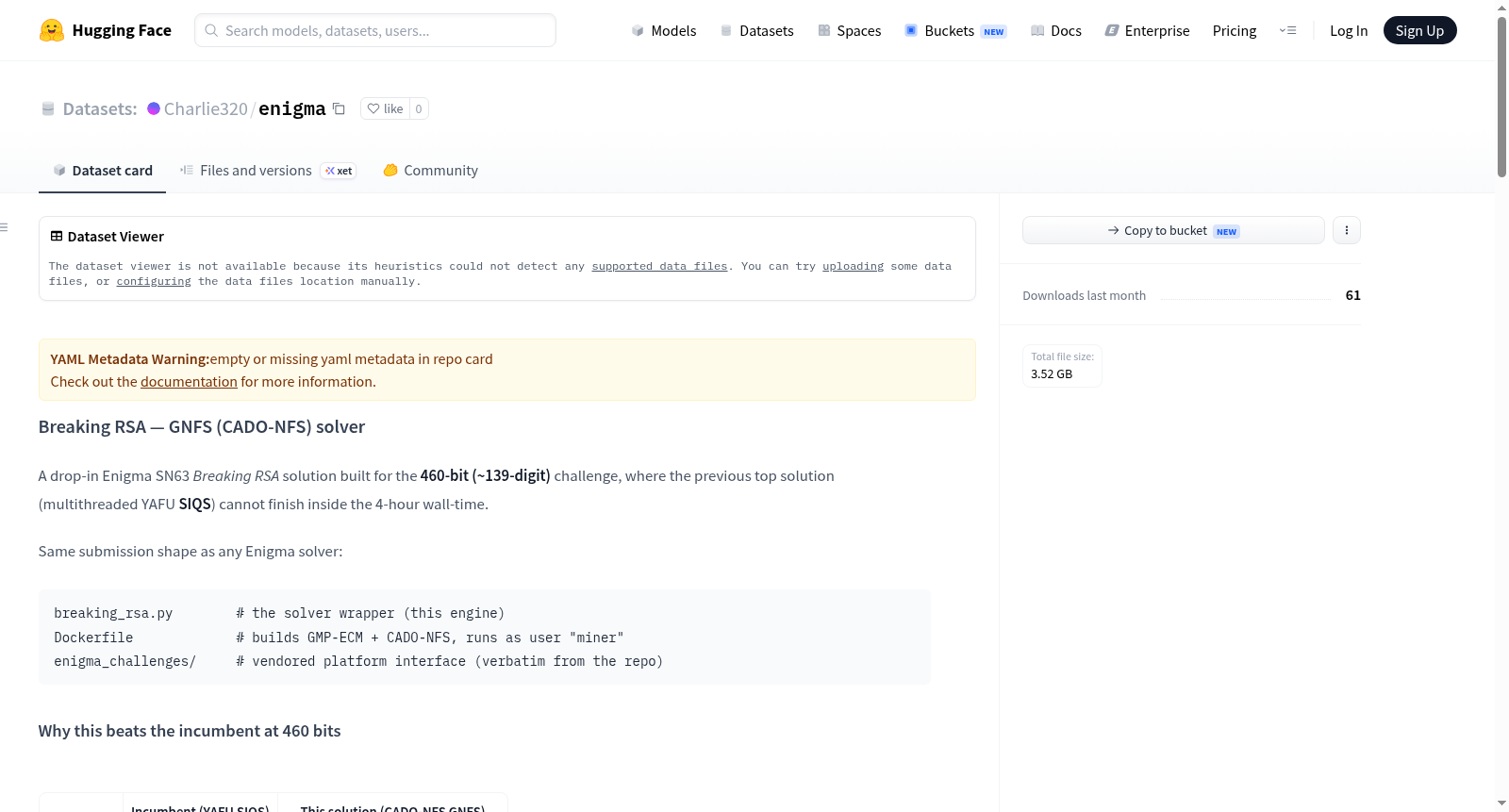Click the Models cube icon
Image resolution: width=1509 pixels, height=812 pixels.
pyautogui.click(x=638, y=30)
